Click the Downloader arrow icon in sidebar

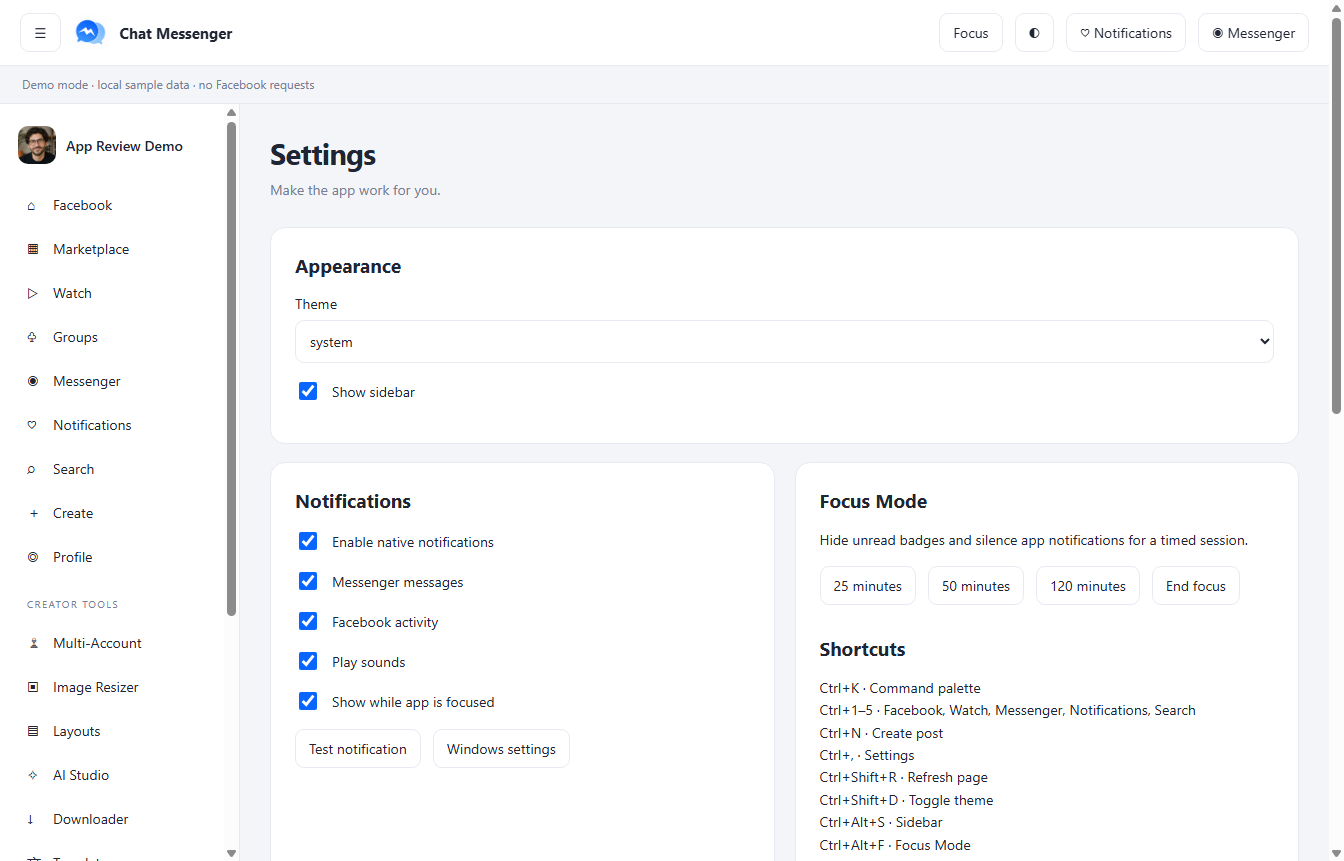[32, 820]
